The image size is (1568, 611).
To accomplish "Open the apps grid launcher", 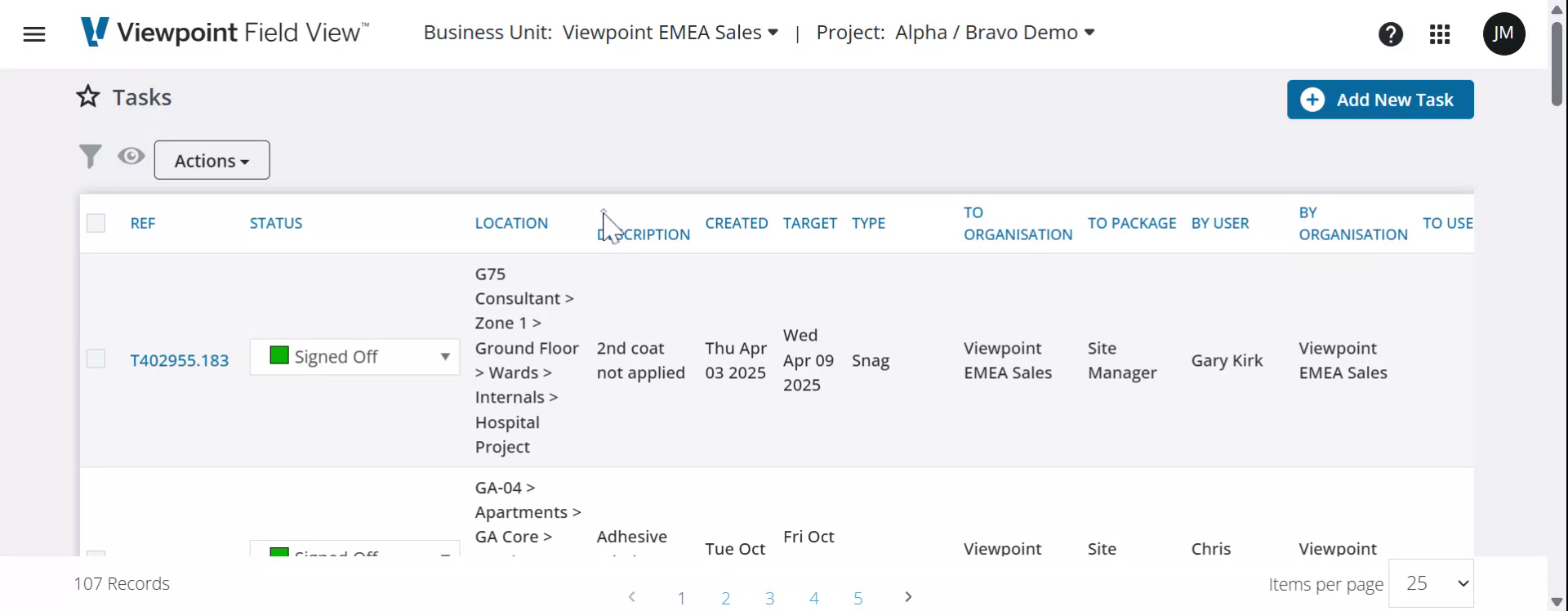I will pos(1440,34).
